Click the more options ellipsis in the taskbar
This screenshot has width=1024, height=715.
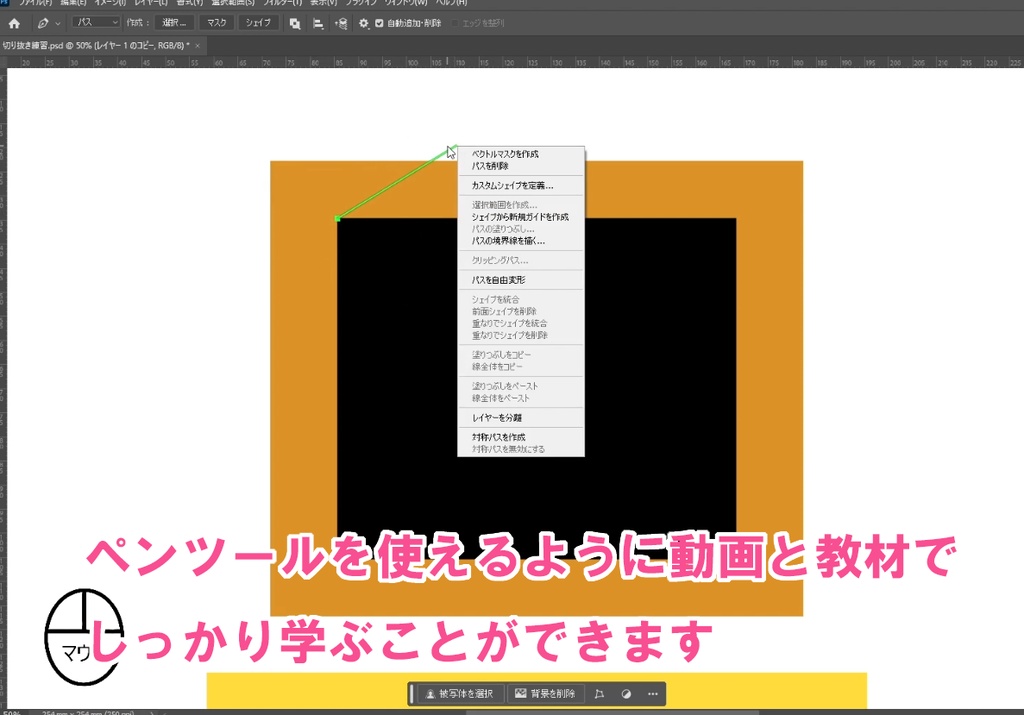pos(653,693)
